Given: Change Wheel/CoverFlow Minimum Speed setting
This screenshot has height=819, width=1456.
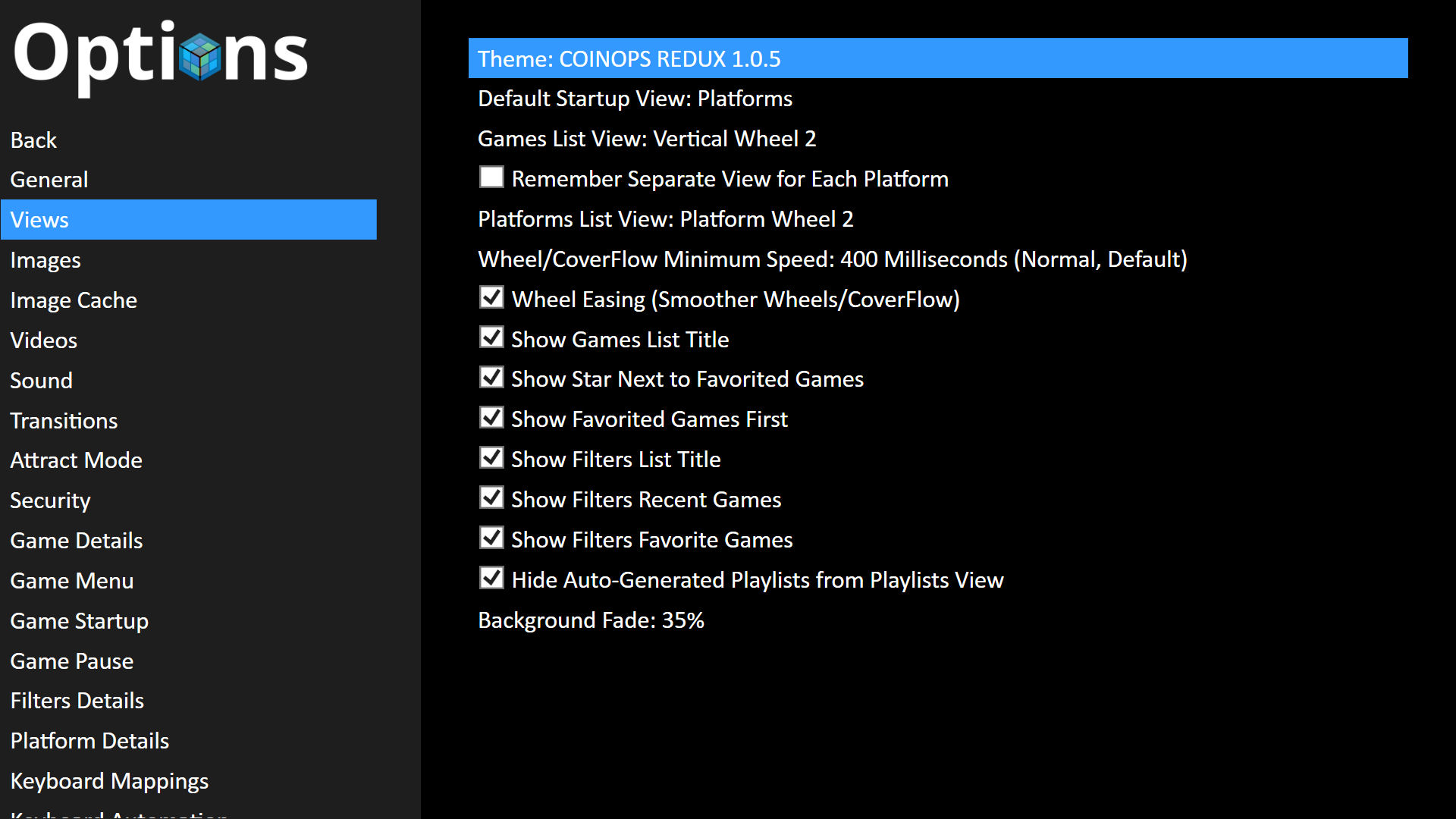Looking at the screenshot, I should (x=938, y=259).
